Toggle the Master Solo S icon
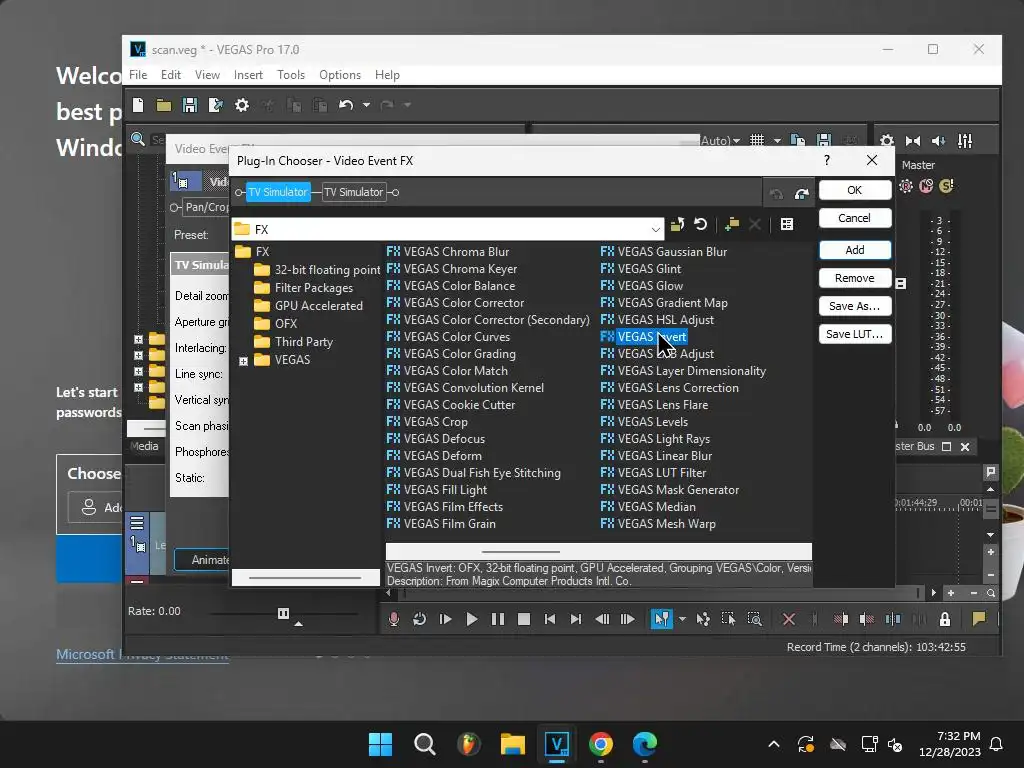 pos(946,186)
